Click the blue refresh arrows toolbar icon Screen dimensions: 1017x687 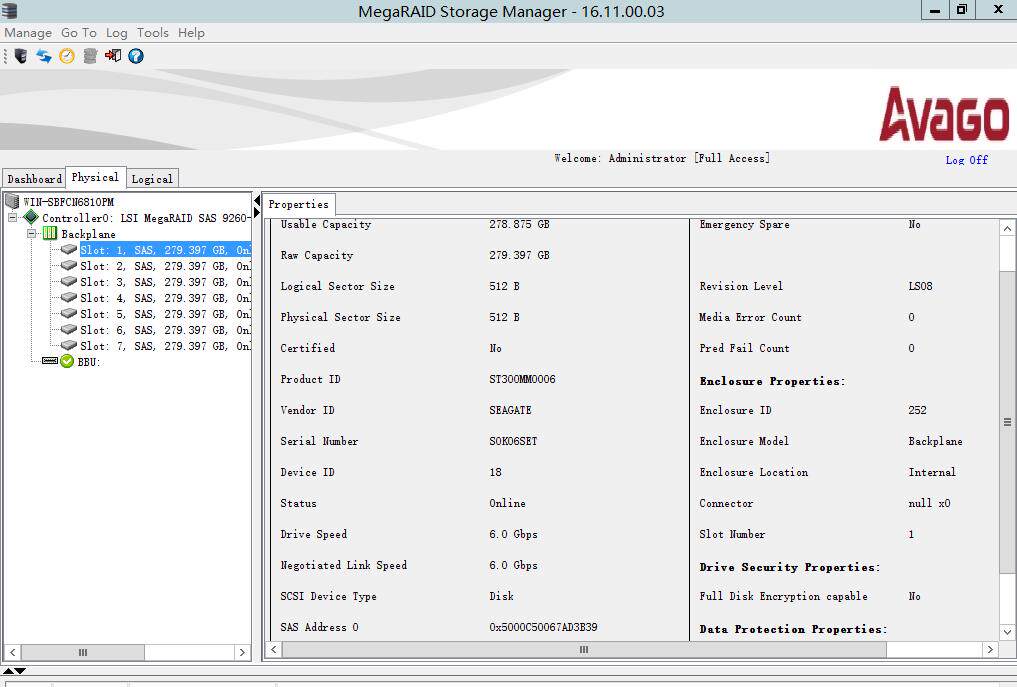[x=43, y=56]
